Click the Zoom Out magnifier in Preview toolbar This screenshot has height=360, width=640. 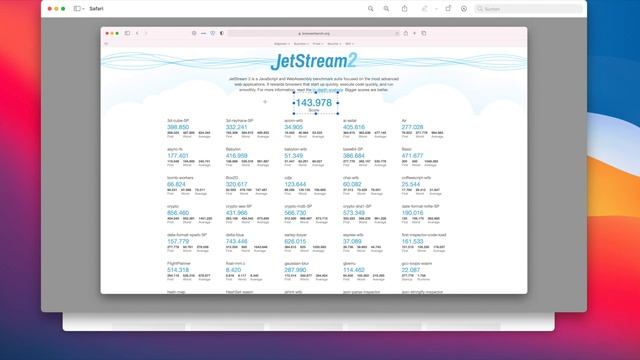click(x=371, y=9)
